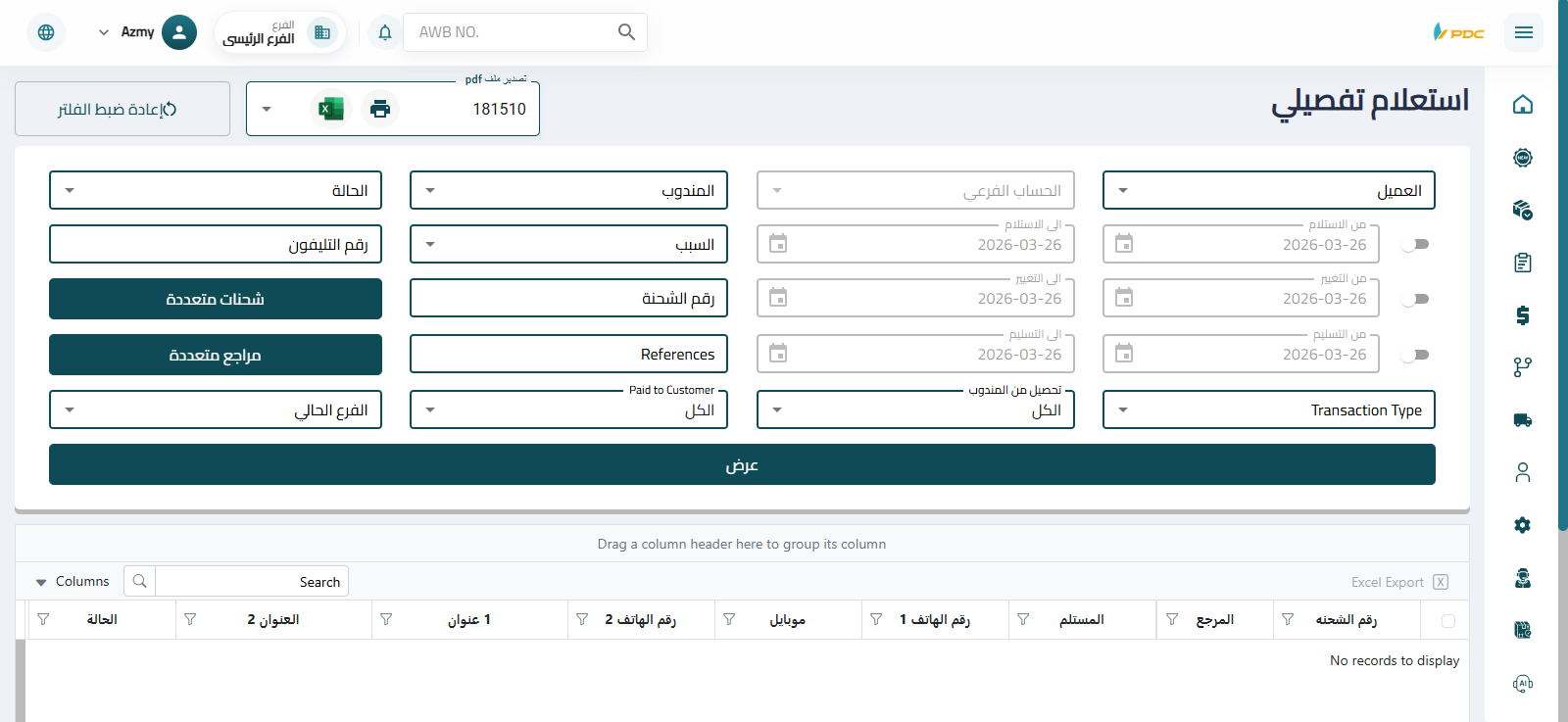Click the globe language icon
This screenshot has height=722, width=1568.
tap(46, 32)
